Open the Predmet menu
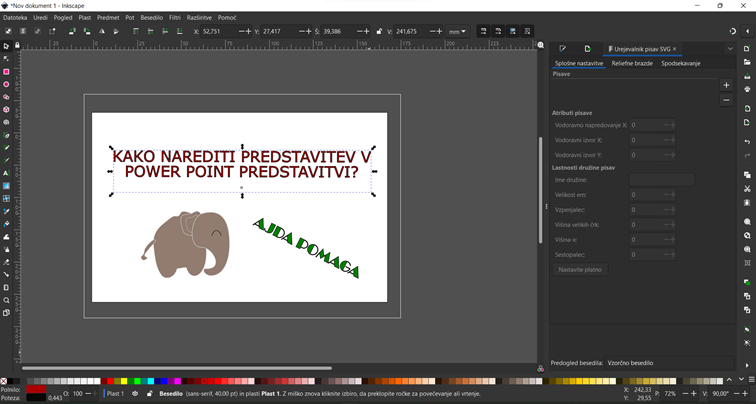This screenshot has width=756, height=404. pos(108,17)
